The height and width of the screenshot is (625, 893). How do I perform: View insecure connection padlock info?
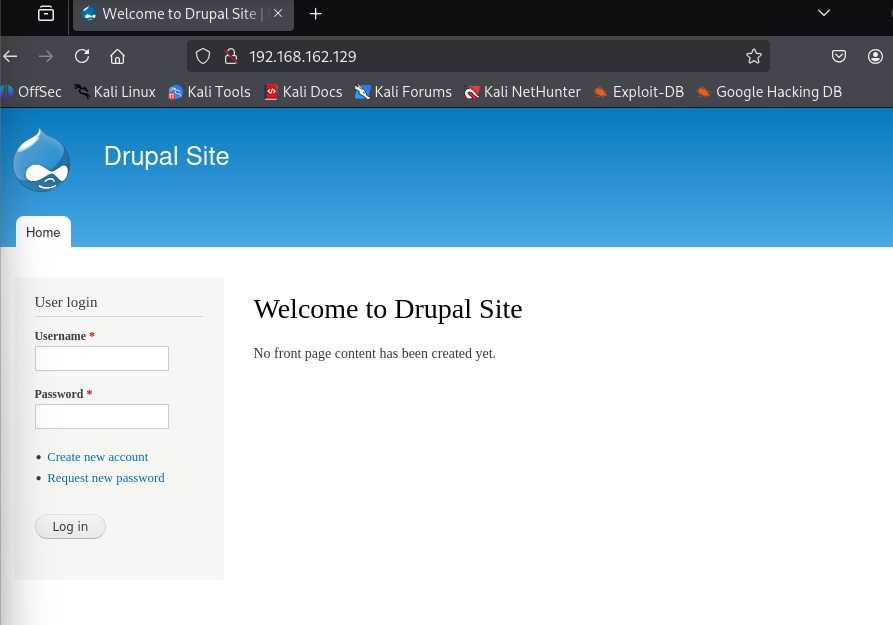tap(231, 56)
